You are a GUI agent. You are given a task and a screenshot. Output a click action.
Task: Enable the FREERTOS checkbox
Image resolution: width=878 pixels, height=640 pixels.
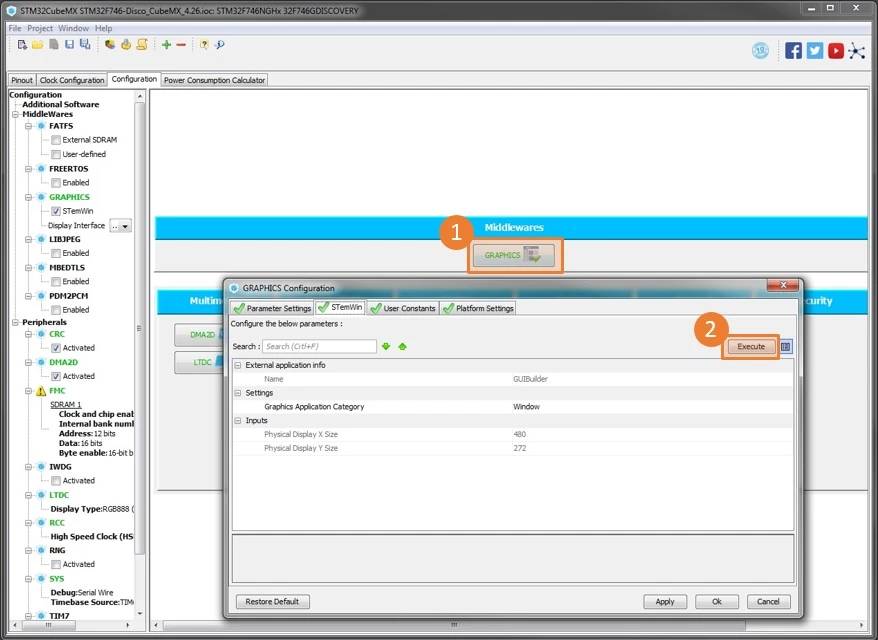click(56, 183)
